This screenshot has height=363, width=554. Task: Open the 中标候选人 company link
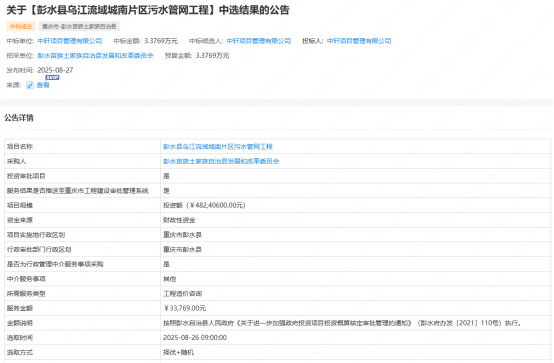click(259, 41)
